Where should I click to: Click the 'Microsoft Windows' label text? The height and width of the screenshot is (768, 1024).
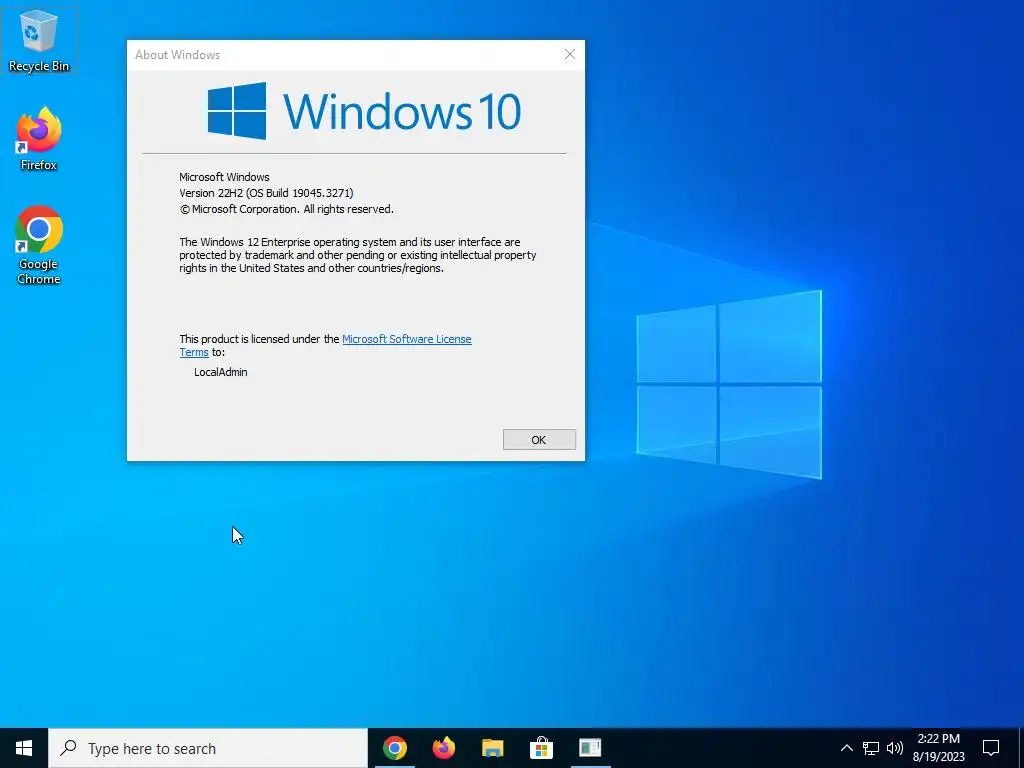[x=224, y=177]
